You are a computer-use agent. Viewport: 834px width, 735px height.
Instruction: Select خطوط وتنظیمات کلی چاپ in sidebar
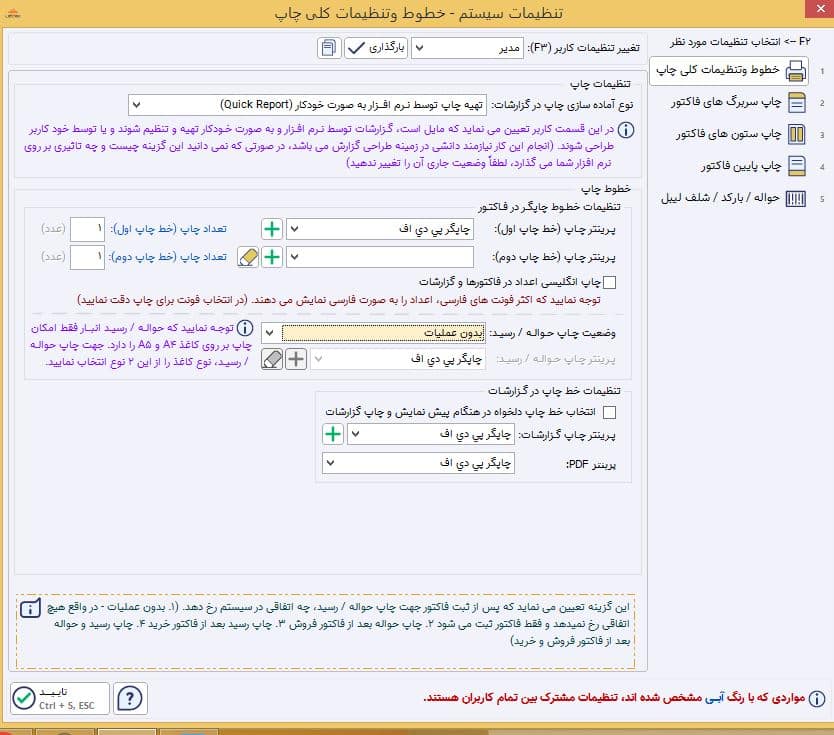coord(729,71)
